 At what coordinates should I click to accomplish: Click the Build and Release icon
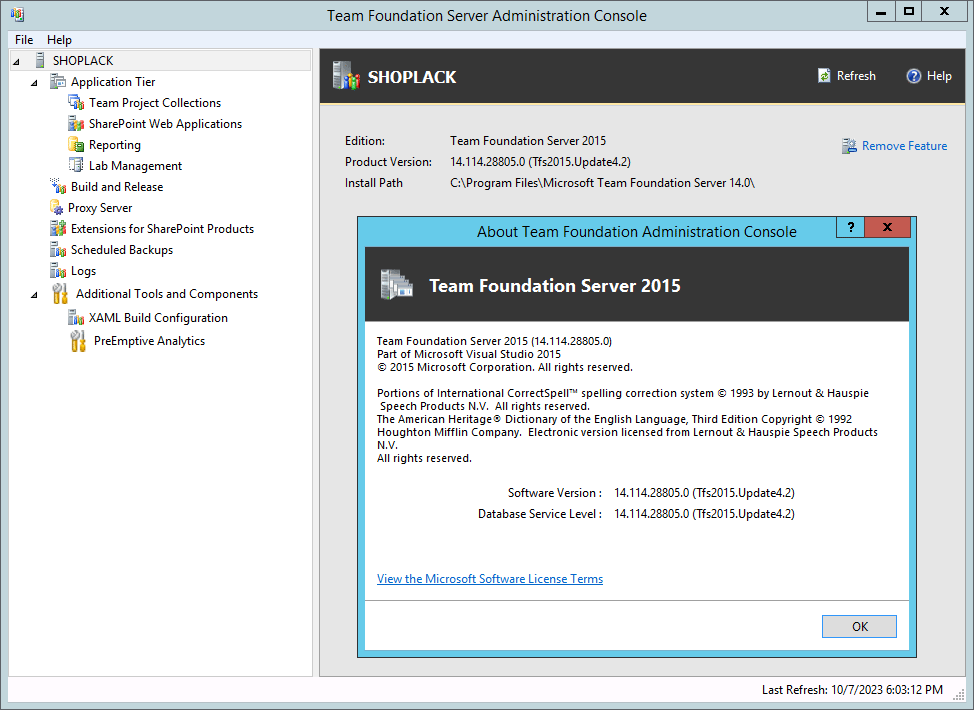58,187
